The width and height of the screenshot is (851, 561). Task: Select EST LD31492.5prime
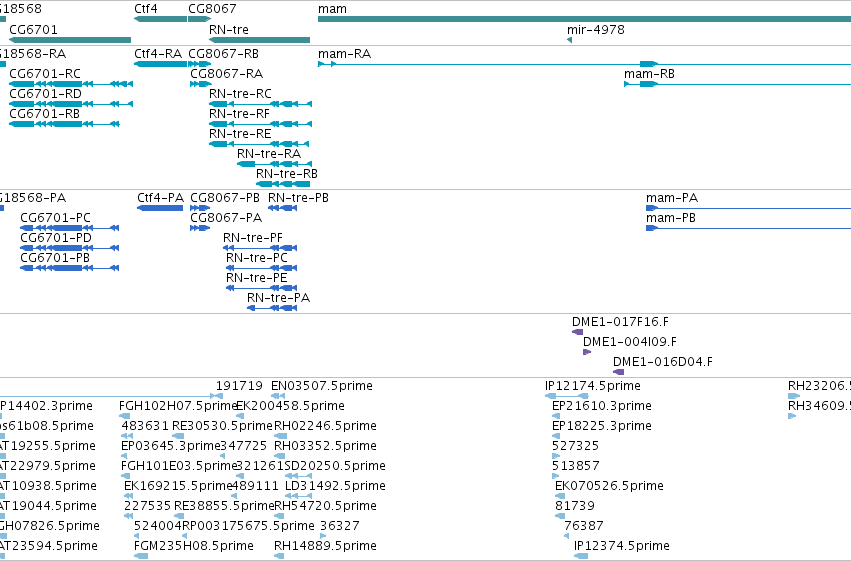pos(335,486)
